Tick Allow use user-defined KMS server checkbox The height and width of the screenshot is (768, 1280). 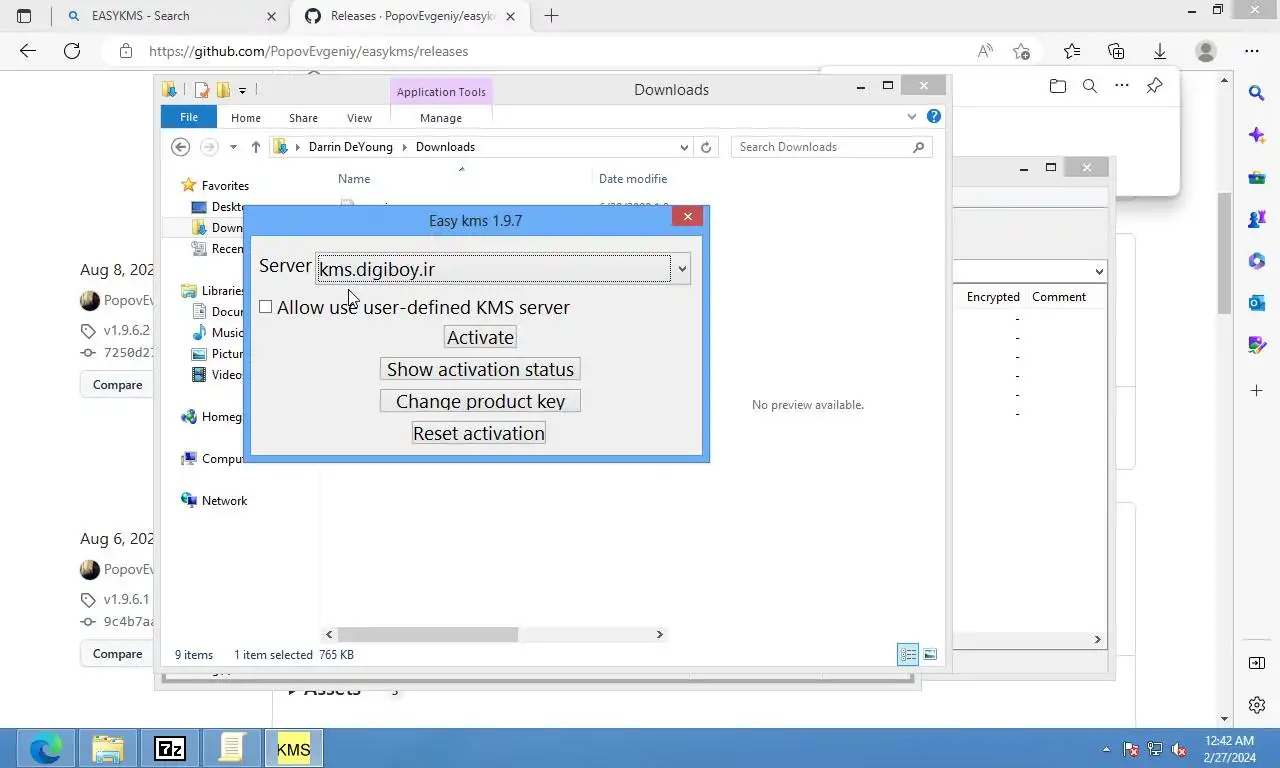[265, 307]
